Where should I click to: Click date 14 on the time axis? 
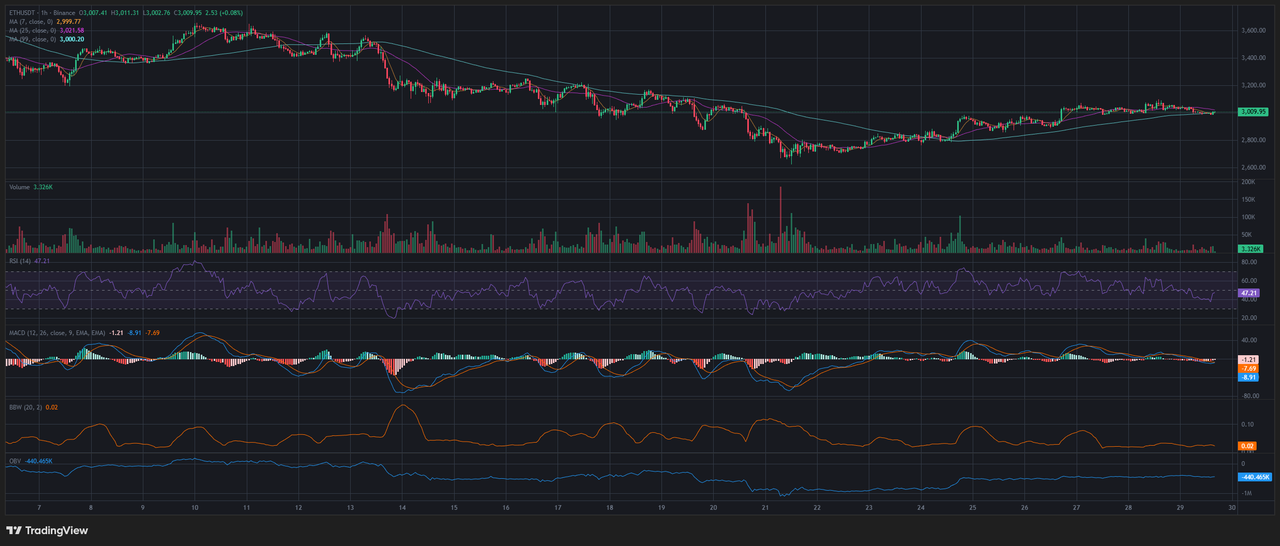tap(401, 508)
